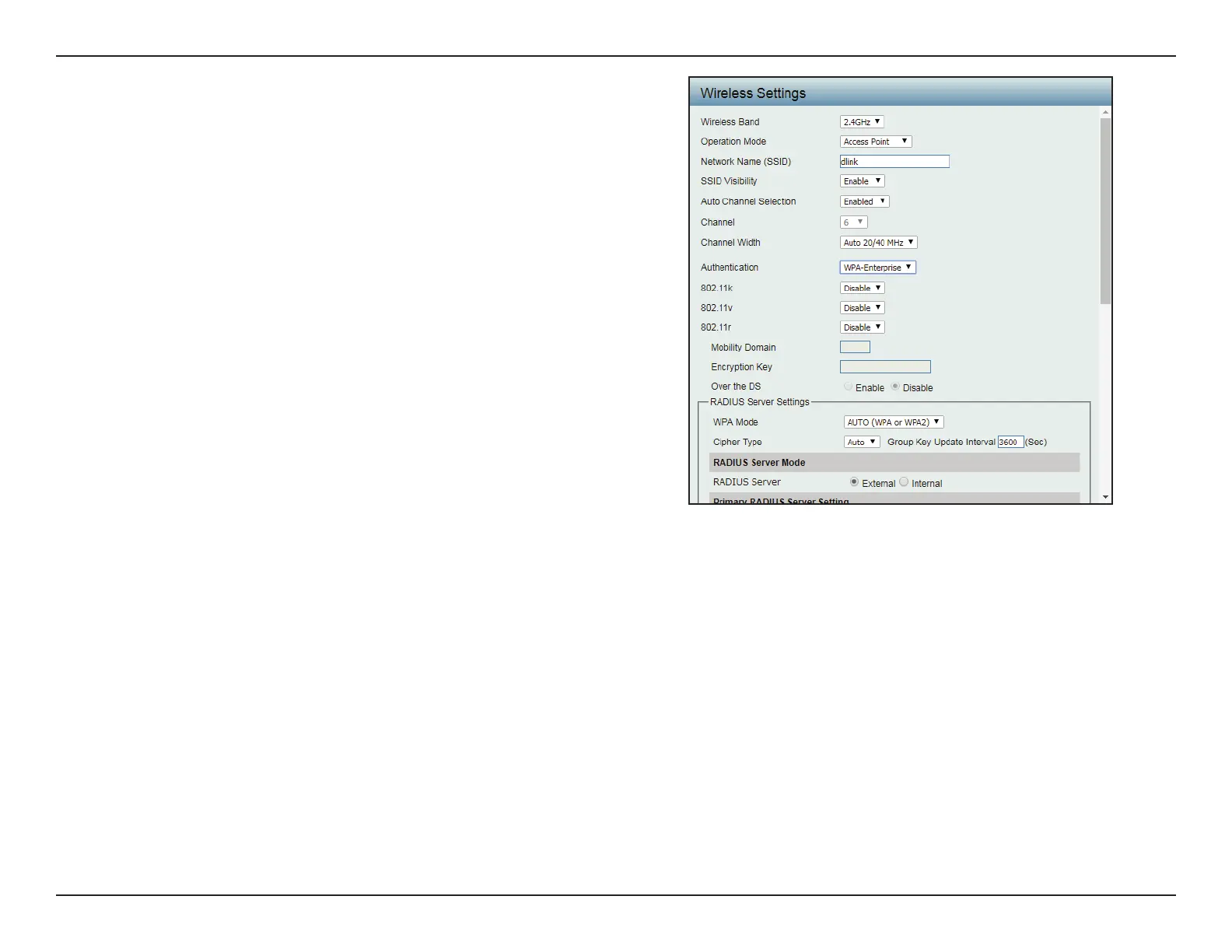Click the Wireless Settings heading
The width and height of the screenshot is (1232, 952).
click(753, 93)
